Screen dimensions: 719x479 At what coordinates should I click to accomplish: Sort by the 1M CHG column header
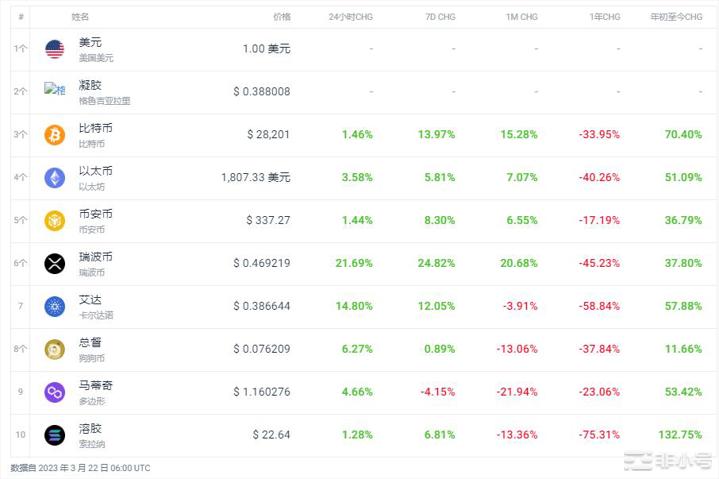[522, 17]
